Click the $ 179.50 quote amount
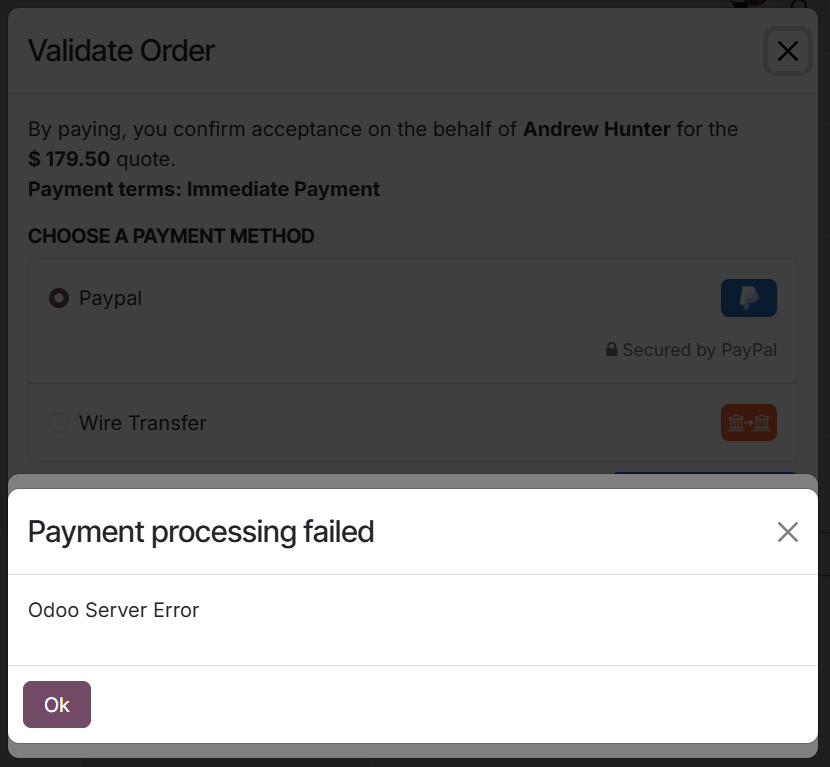The width and height of the screenshot is (830, 767). pos(69,159)
